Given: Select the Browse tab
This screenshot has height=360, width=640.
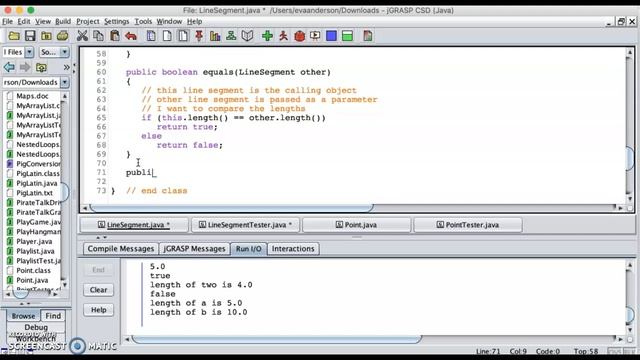Looking at the screenshot, I should 23,316.
